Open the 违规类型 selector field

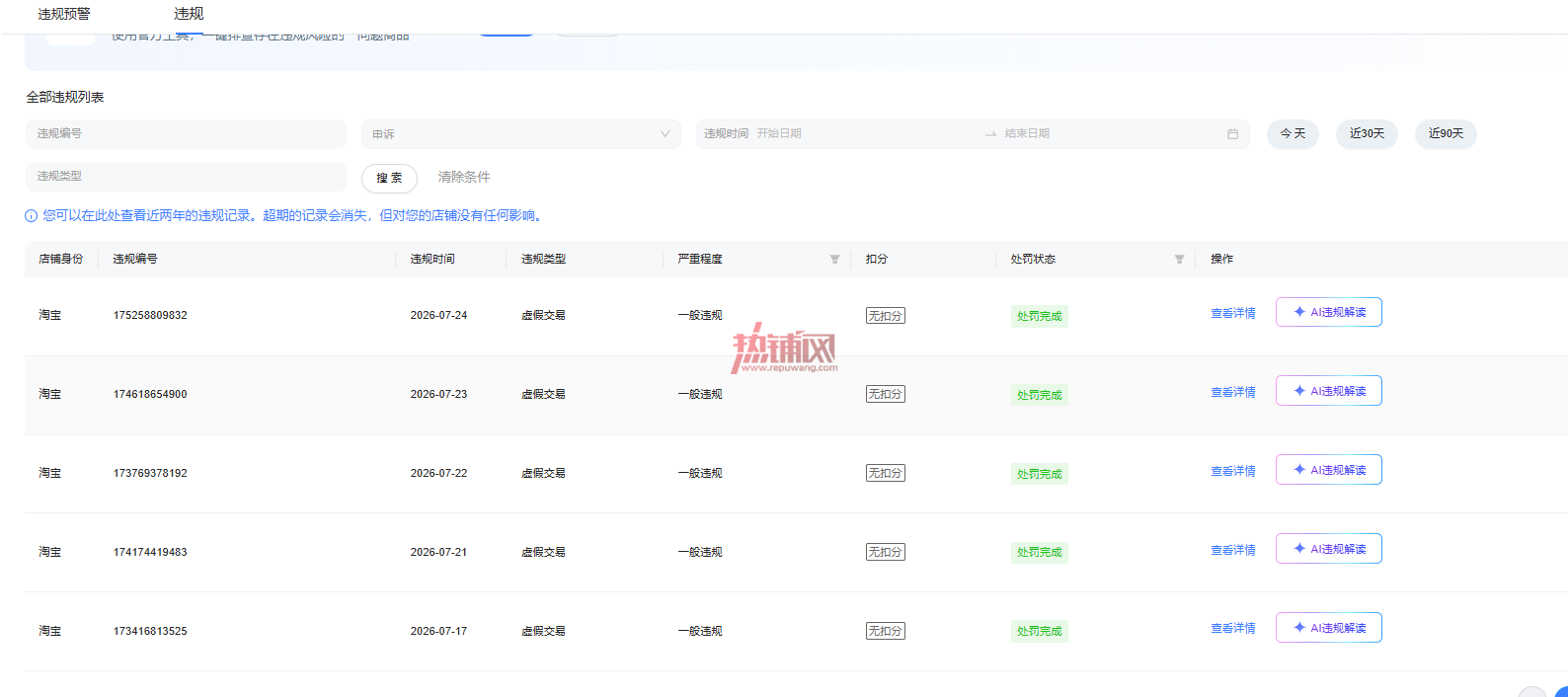coord(186,177)
